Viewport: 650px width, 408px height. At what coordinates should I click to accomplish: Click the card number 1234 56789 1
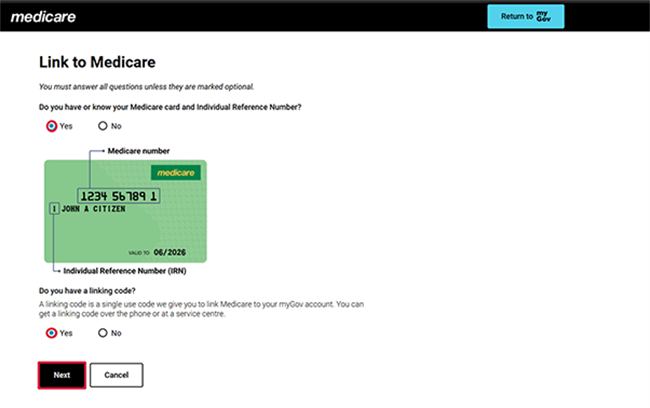click(118, 196)
